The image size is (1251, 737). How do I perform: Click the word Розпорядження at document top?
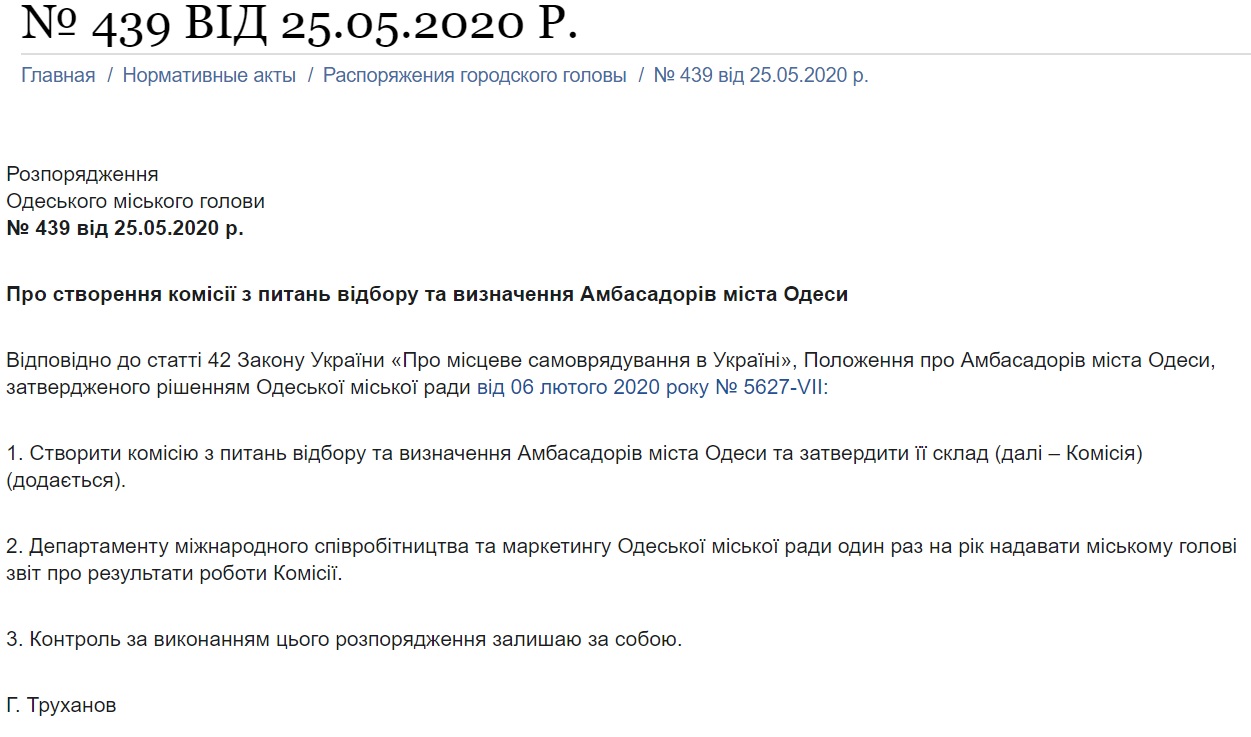[82, 175]
